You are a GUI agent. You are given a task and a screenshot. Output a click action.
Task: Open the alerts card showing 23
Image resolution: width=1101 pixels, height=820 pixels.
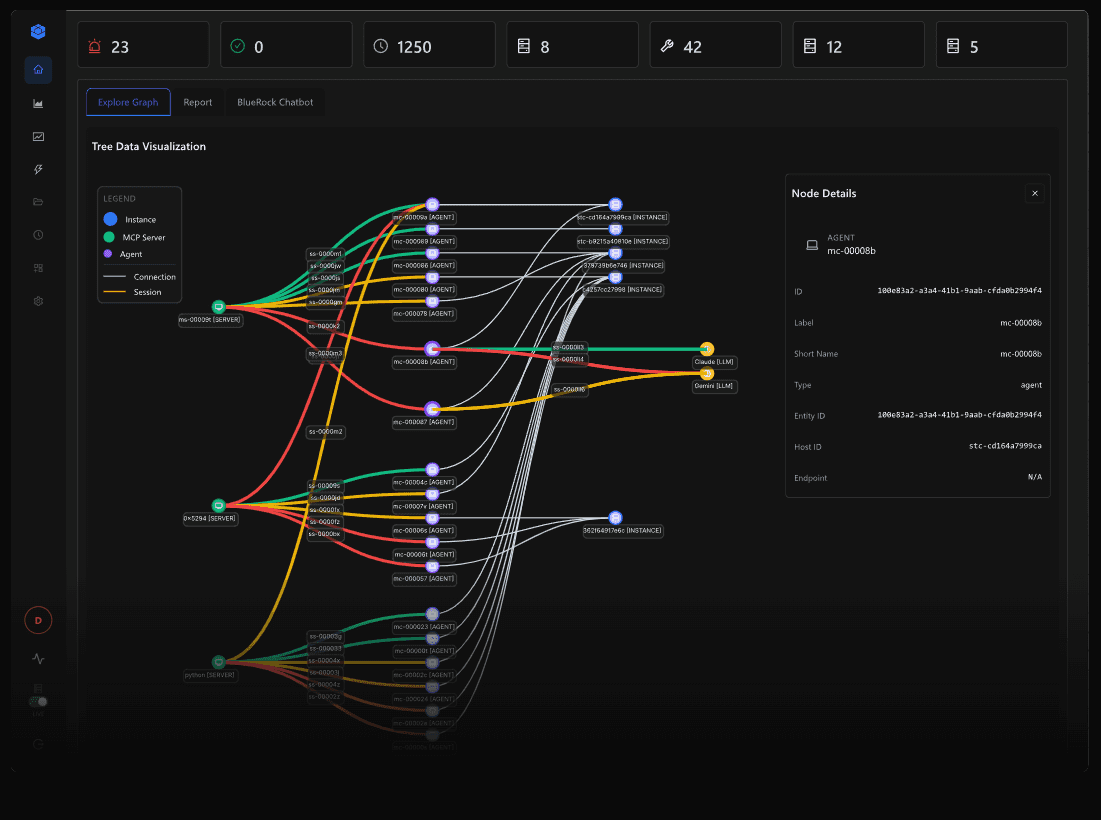(x=143, y=45)
